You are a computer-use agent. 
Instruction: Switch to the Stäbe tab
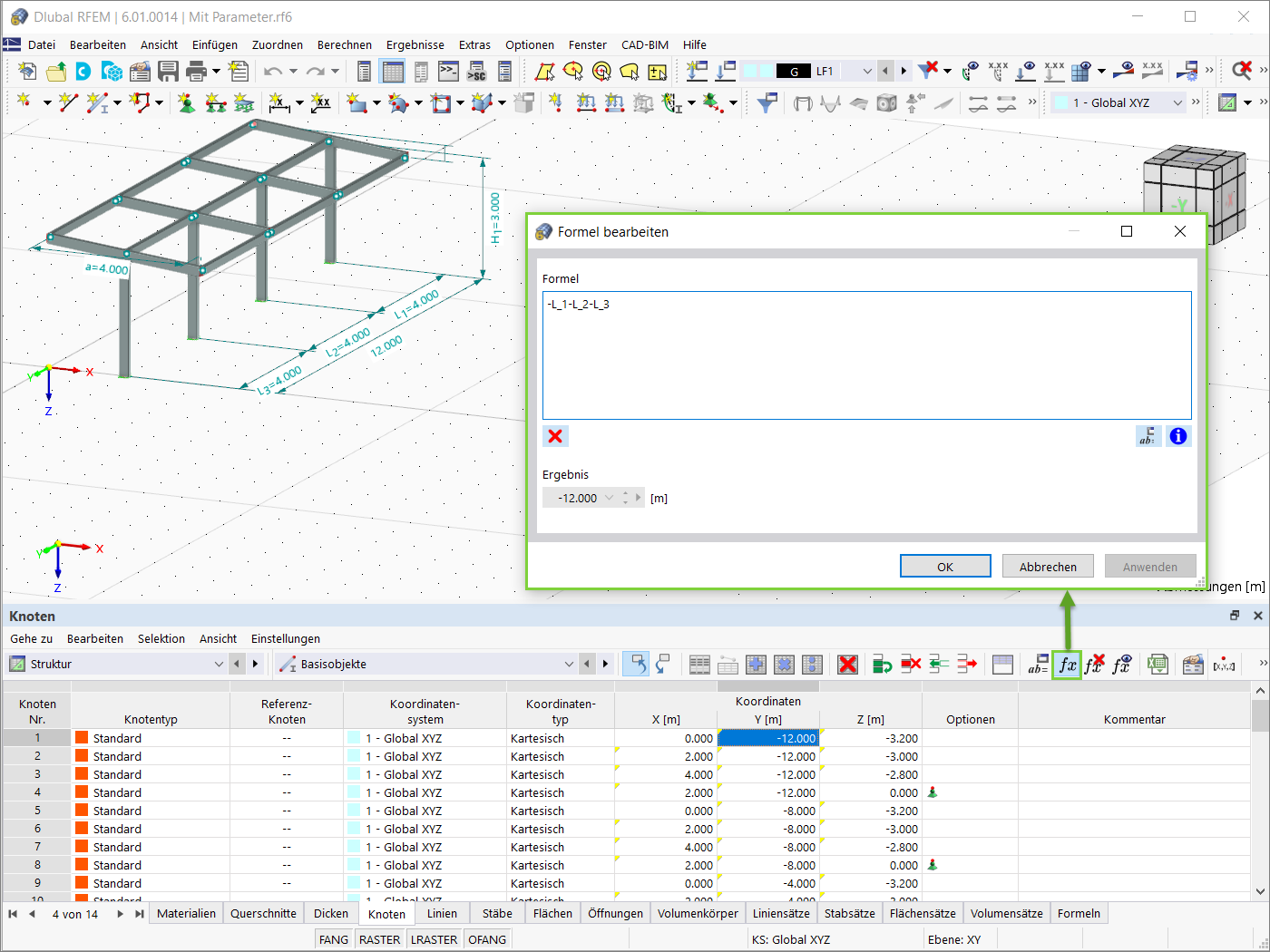[x=497, y=913]
